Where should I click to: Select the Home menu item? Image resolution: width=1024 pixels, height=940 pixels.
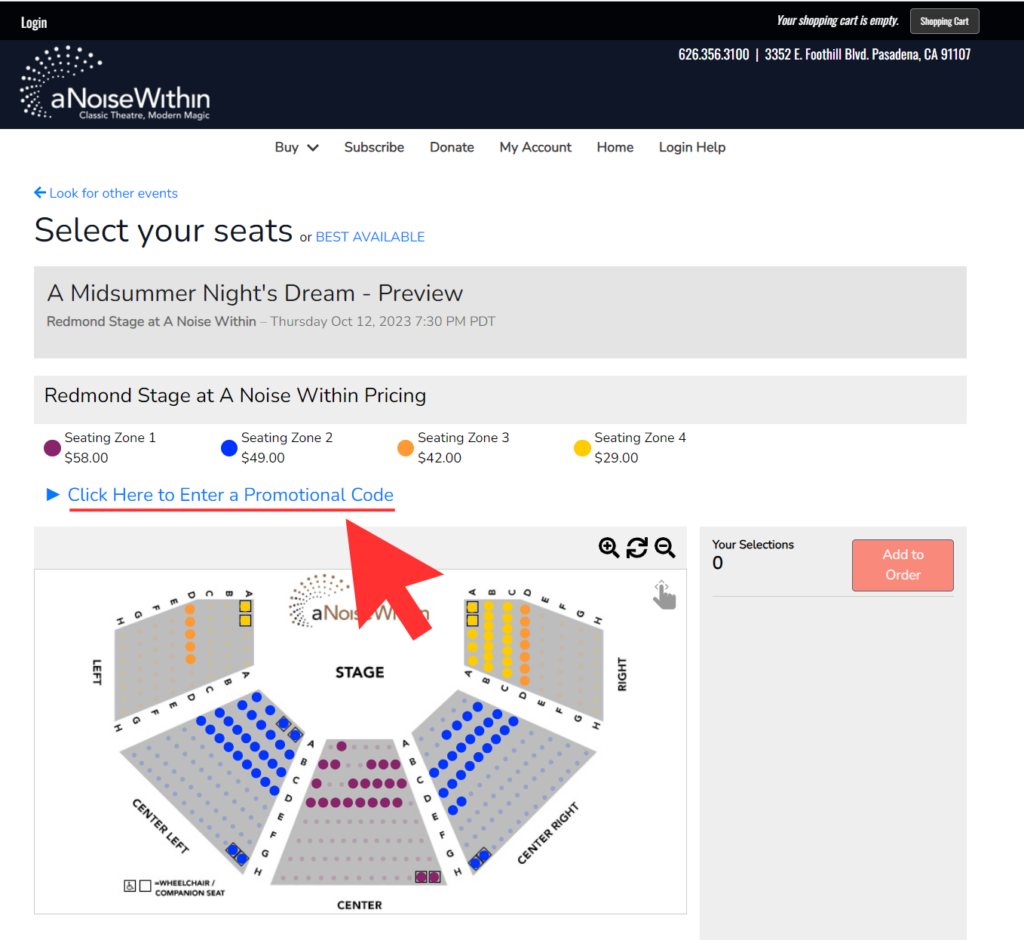(615, 147)
